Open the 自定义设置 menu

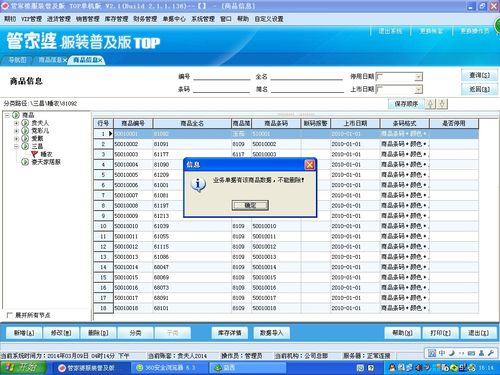point(269,19)
